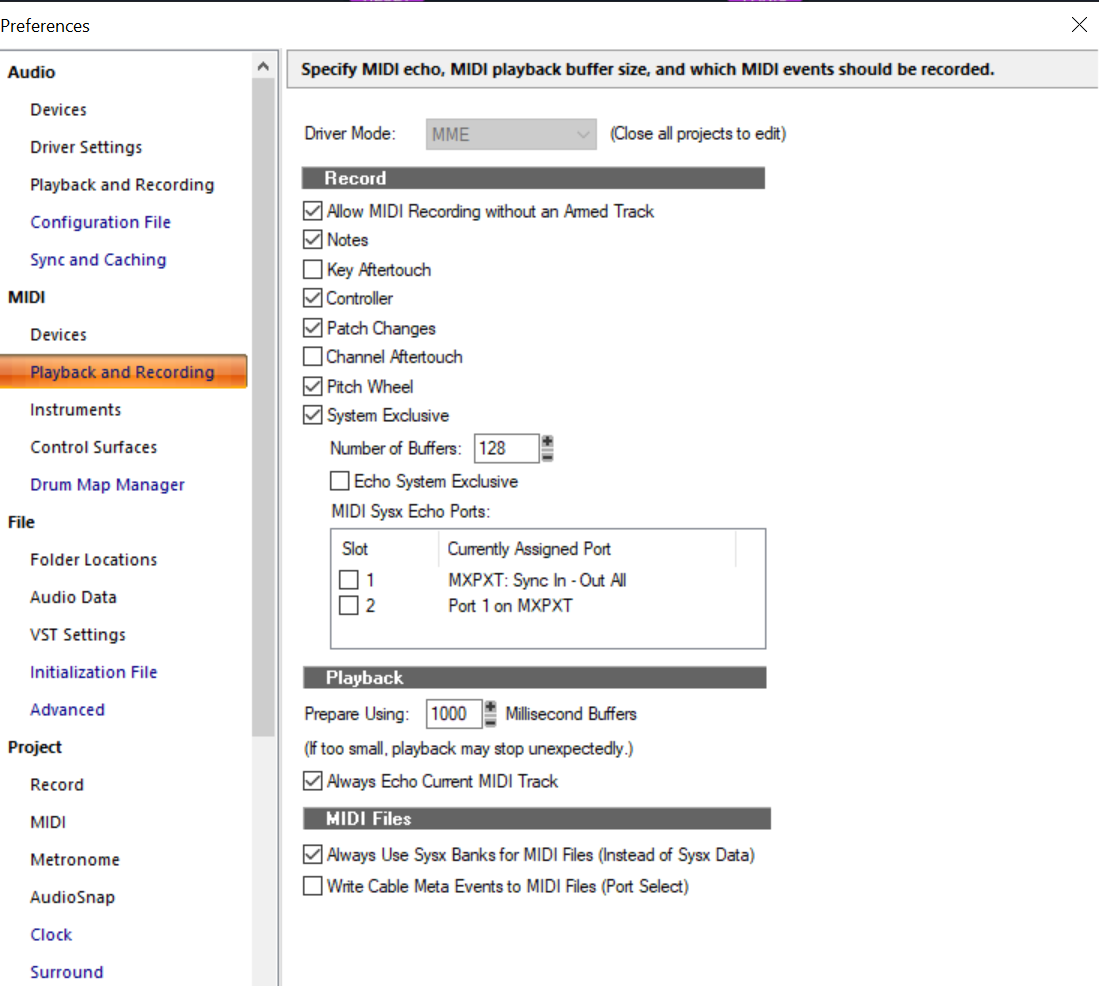Decrease the Prepare Using millisecond spinner

(491, 721)
